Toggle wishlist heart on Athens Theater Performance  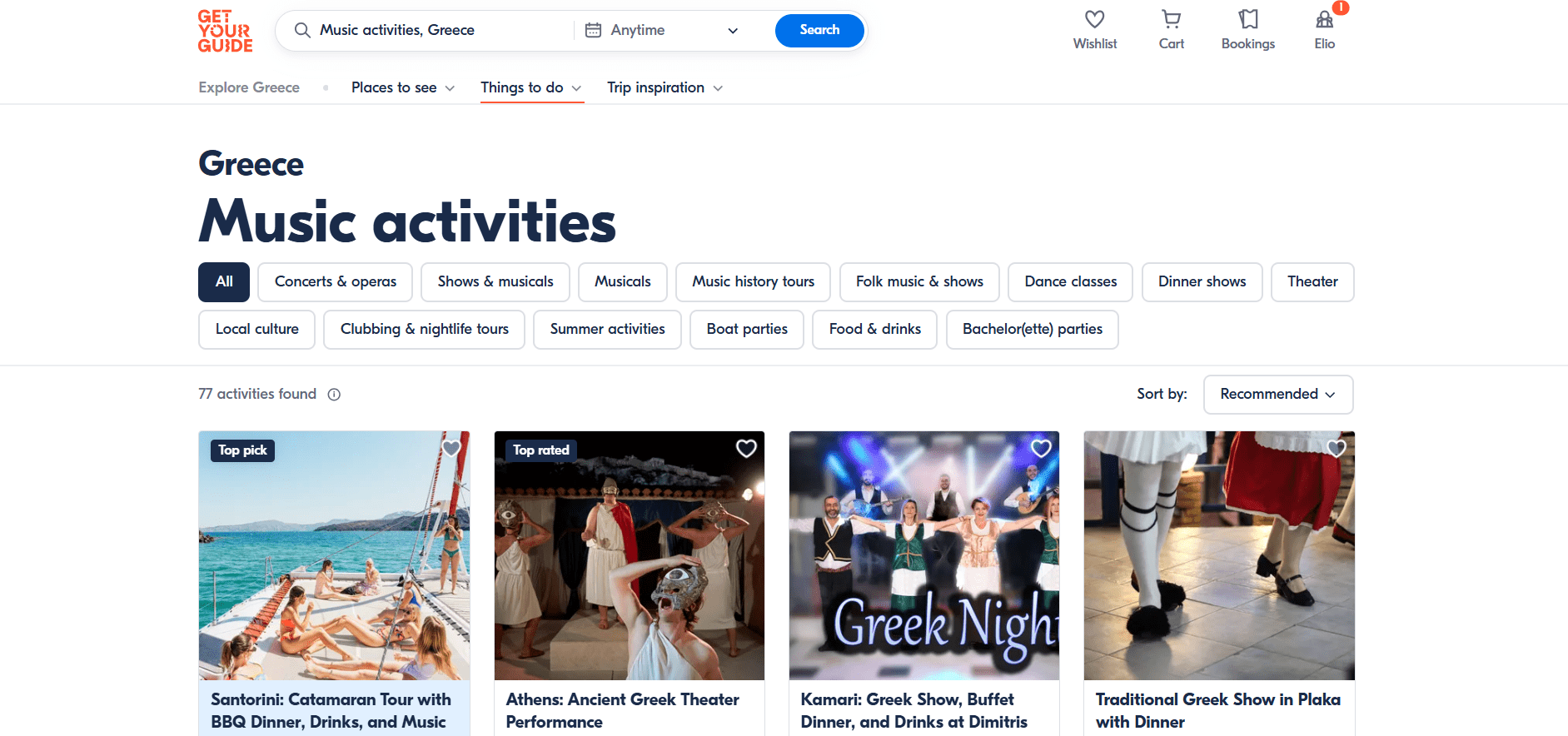tap(746, 449)
